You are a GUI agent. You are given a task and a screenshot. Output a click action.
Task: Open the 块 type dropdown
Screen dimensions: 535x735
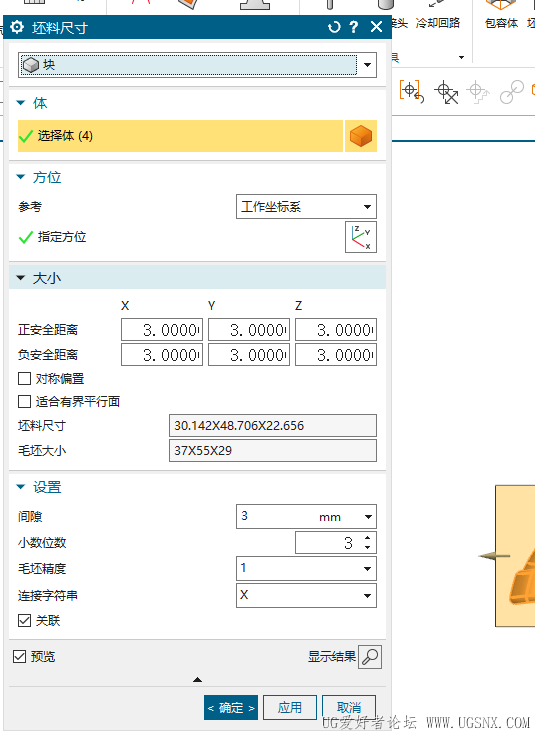197,65
